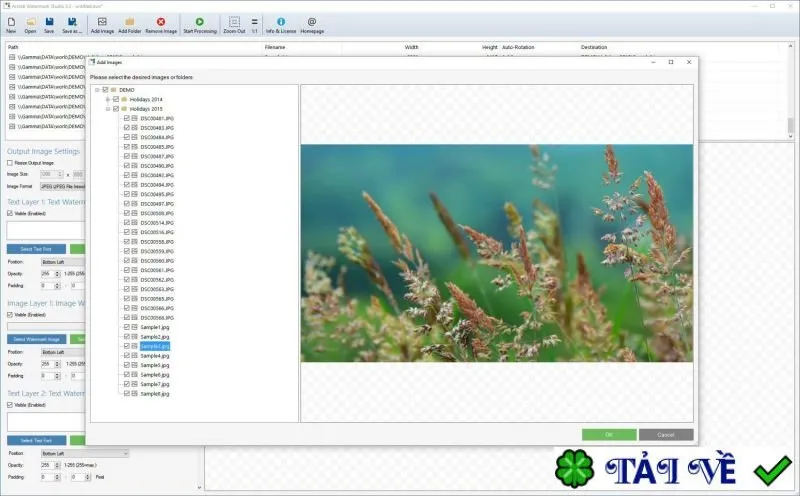Viewport: 800px width, 496px height.
Task: Click the Add Folder toolbar icon
Action: 130,22
